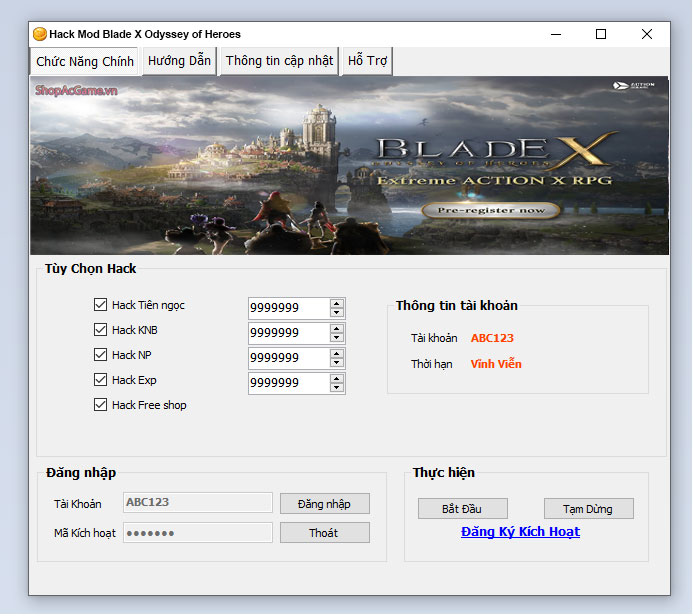Viewport: 693px width, 616px height.
Task: Disable the Hack NP checkbox
Action: tap(100, 355)
